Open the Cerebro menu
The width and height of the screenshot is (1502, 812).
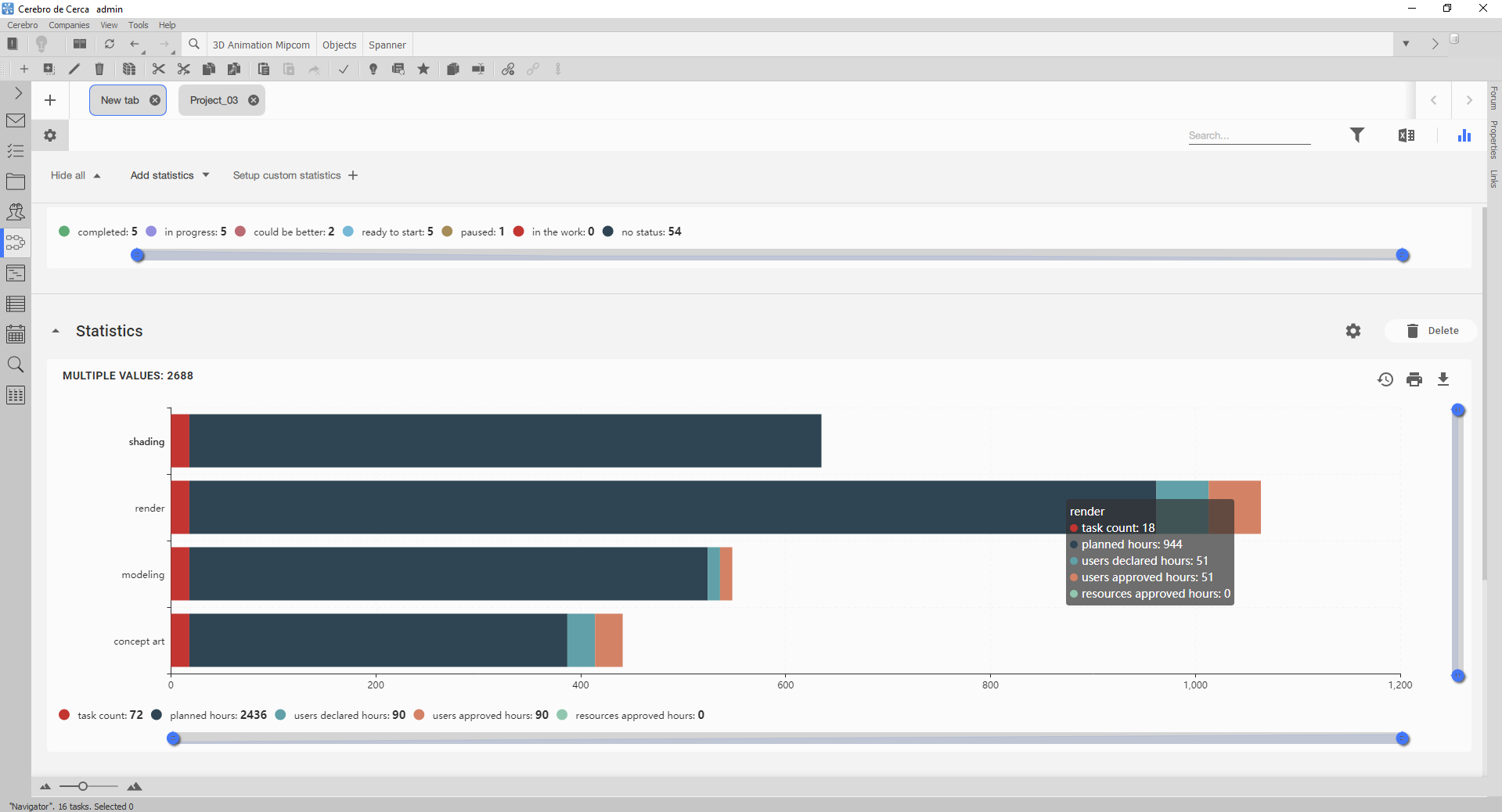tap(23, 25)
